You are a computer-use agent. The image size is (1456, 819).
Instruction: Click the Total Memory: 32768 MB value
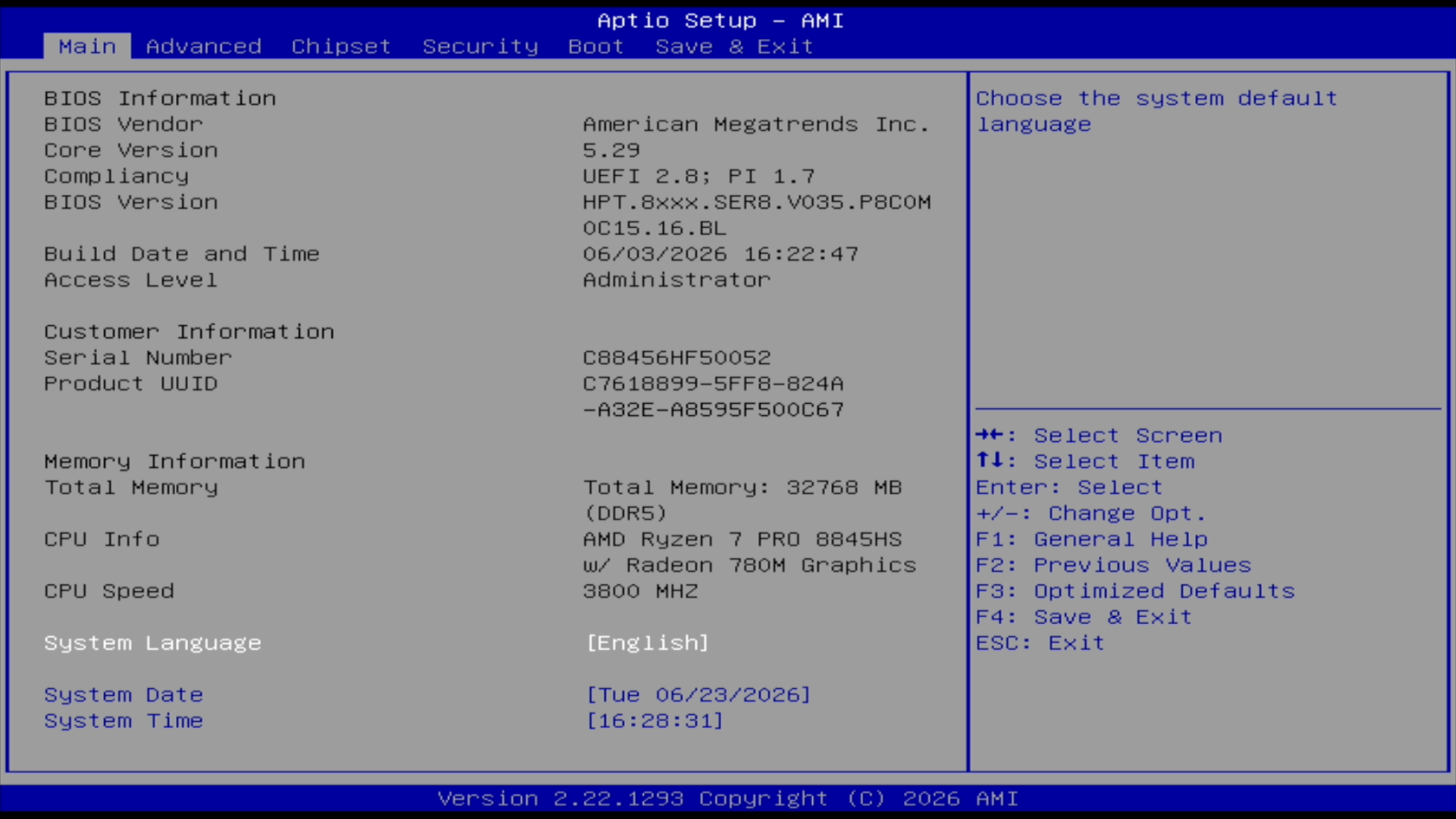[742, 487]
